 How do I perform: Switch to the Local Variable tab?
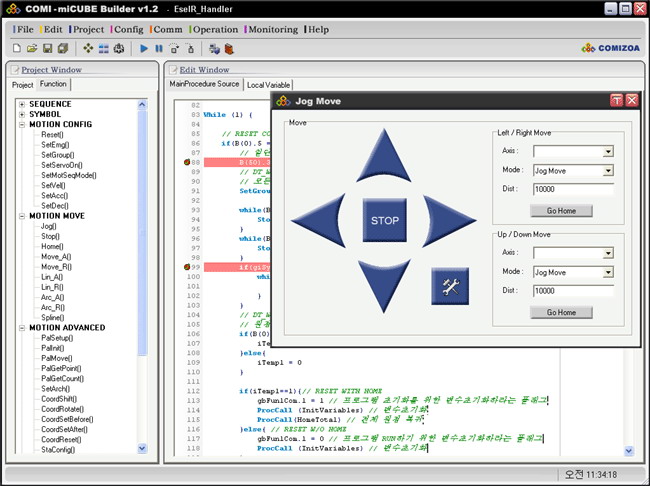click(x=269, y=85)
